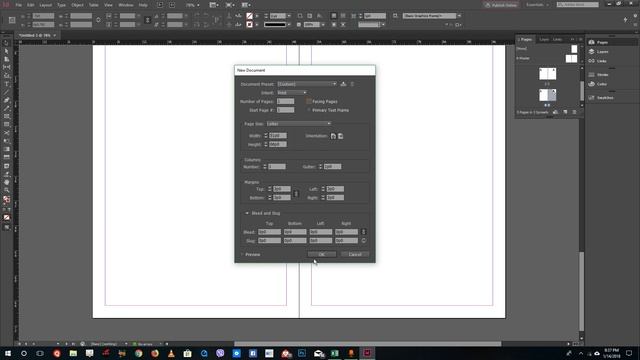Open the Swatches panel icon in dock

click(592, 98)
